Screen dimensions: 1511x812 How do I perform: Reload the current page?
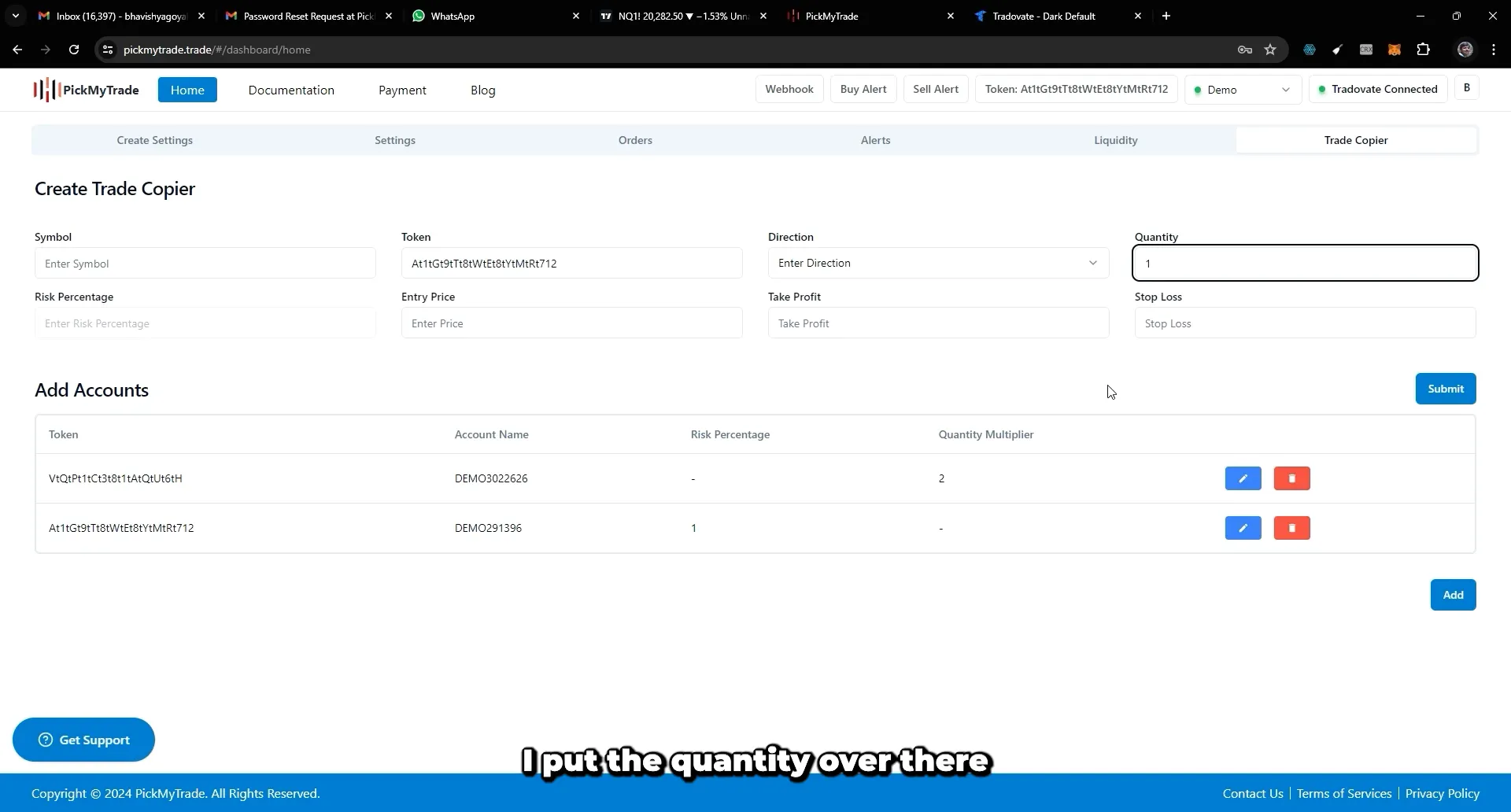pyautogui.click(x=74, y=50)
